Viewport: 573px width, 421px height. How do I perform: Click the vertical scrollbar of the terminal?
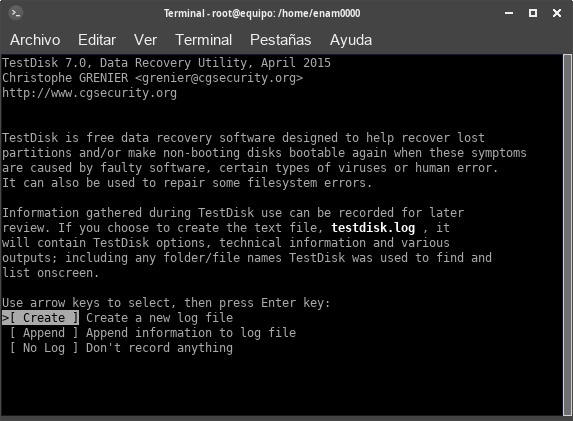(x=567, y=235)
